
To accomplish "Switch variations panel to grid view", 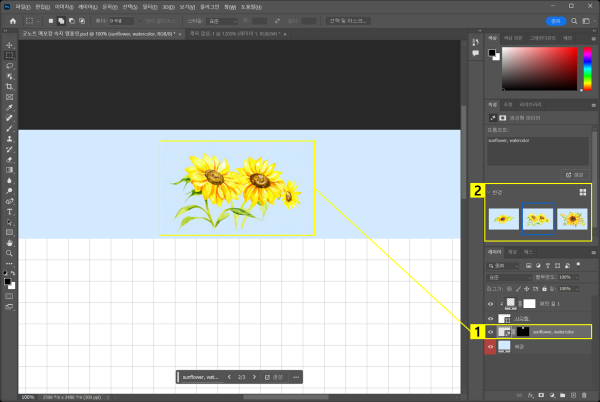I will coord(581,191).
